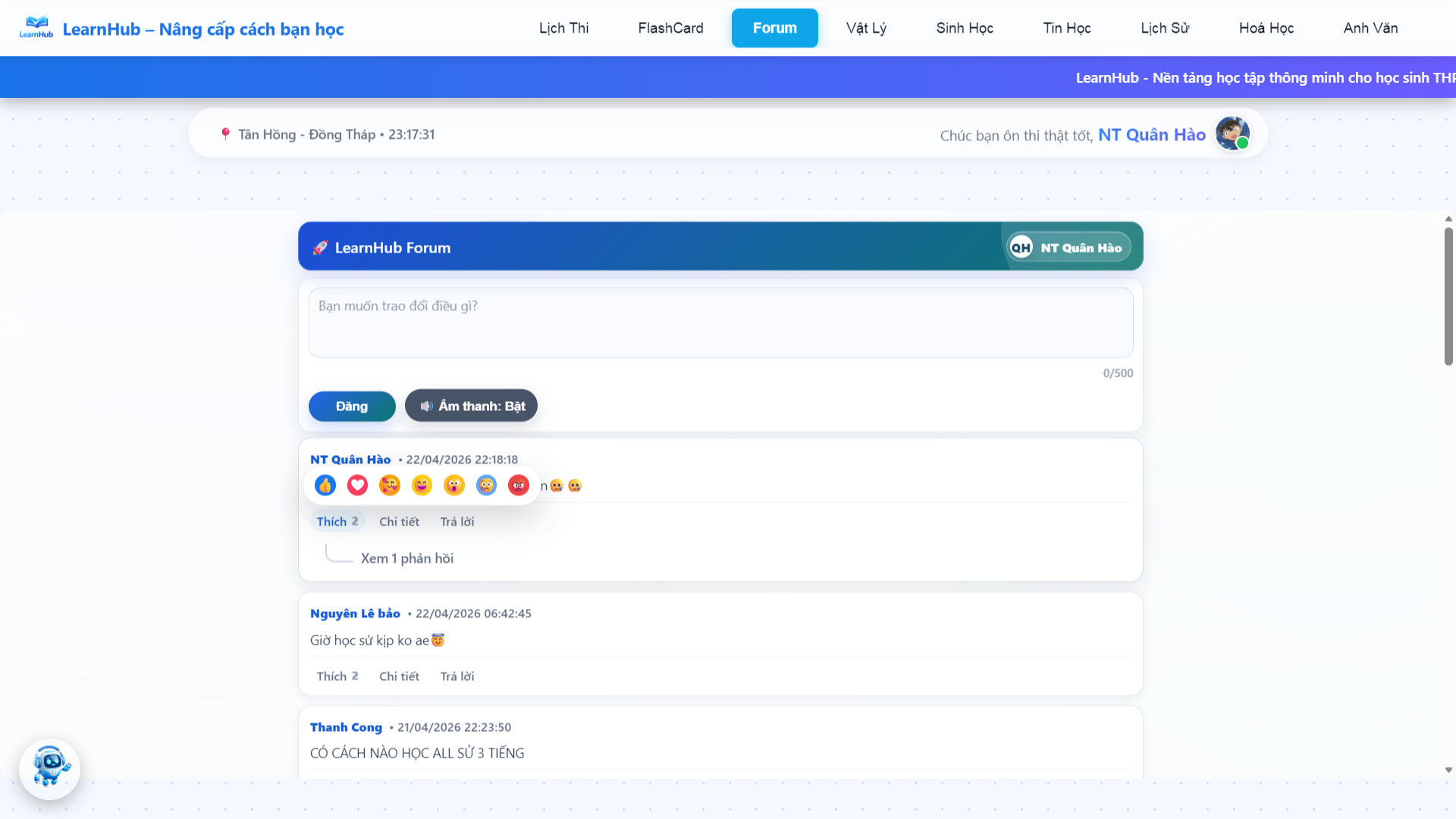Viewport: 1456px width, 819px height.
Task: Switch to the FlashCard tab
Action: click(670, 28)
